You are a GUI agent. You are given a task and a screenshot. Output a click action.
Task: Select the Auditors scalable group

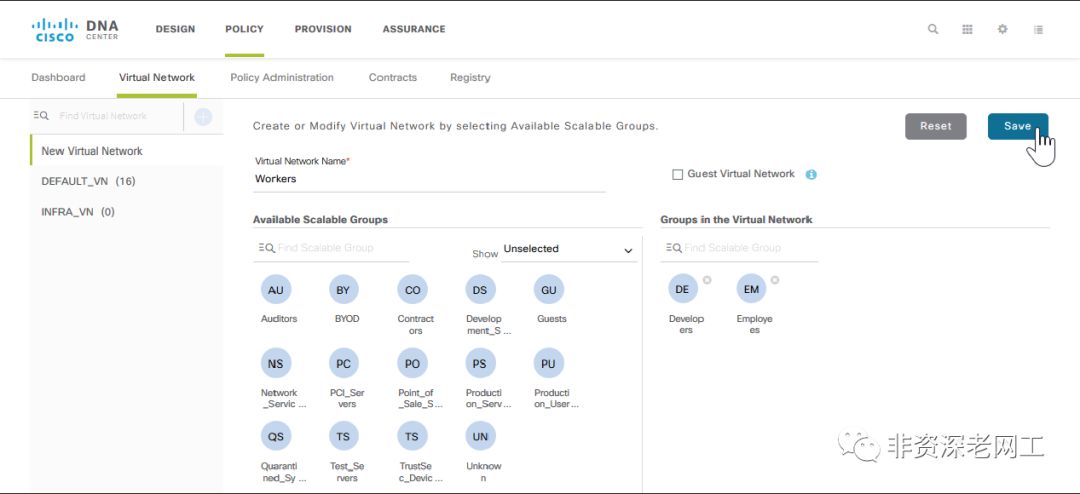pyautogui.click(x=276, y=290)
